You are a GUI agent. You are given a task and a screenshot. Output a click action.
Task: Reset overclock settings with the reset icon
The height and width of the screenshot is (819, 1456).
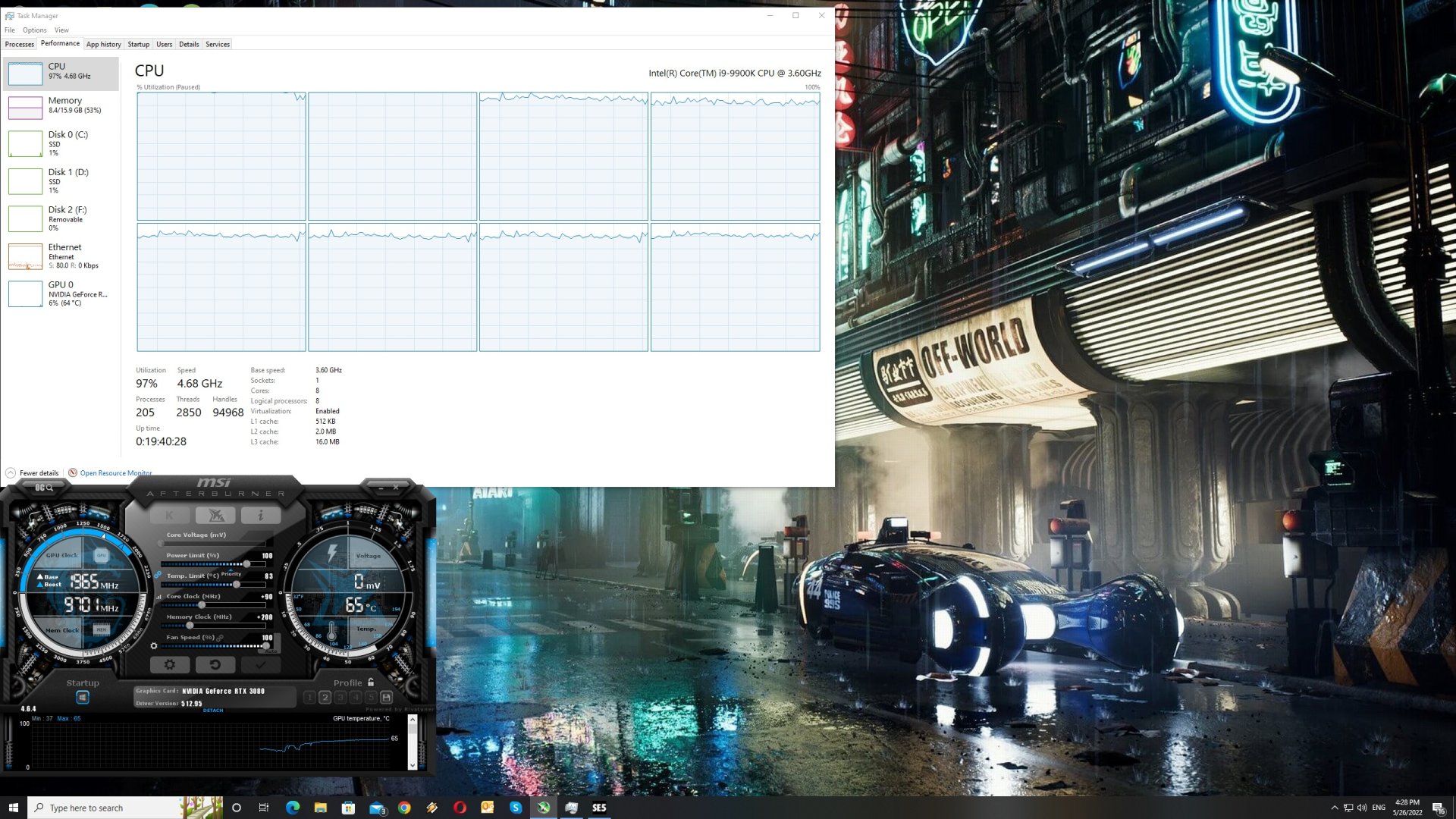click(215, 665)
